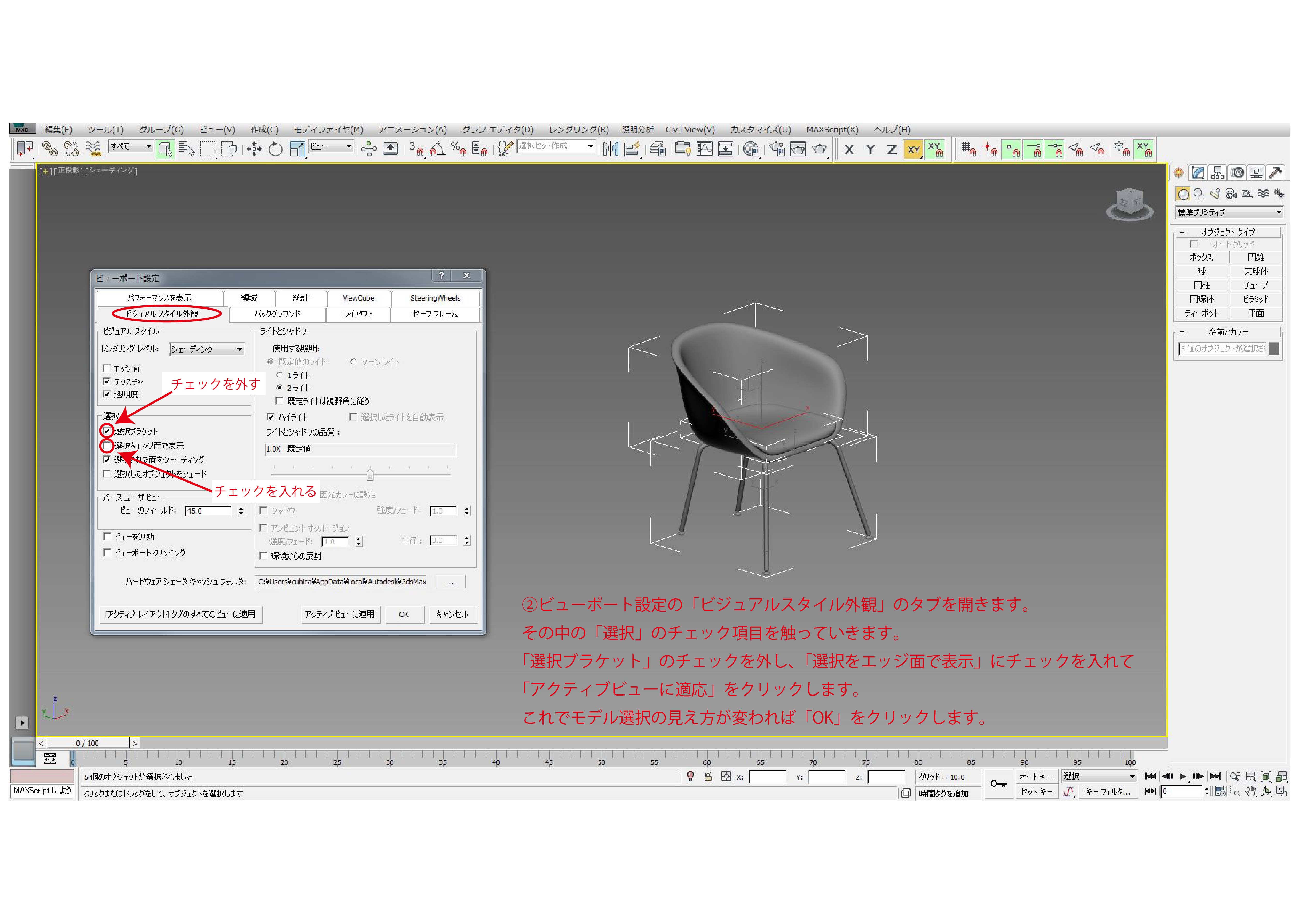This screenshot has width=1299, height=924.
Task: Click the ティーポット primitive button
Action: point(1201,313)
